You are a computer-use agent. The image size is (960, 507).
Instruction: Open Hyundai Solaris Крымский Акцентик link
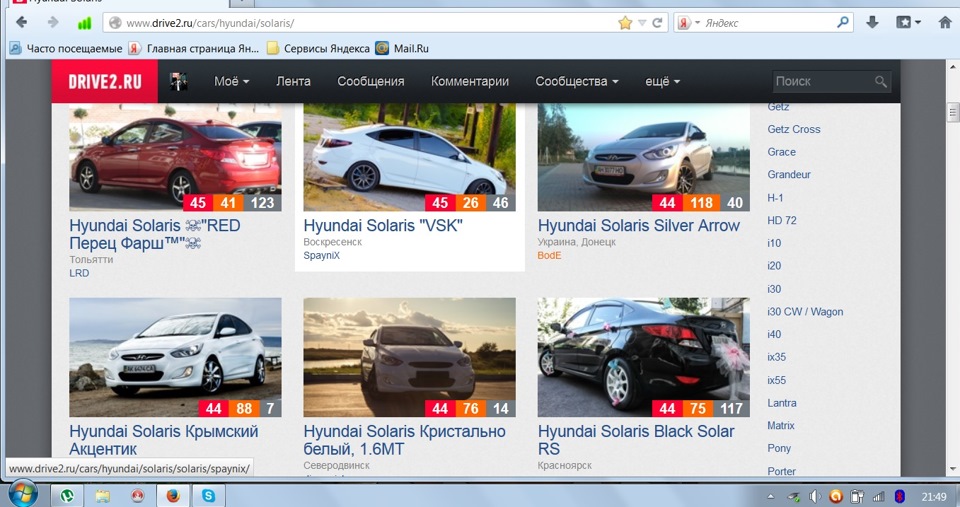(x=163, y=440)
